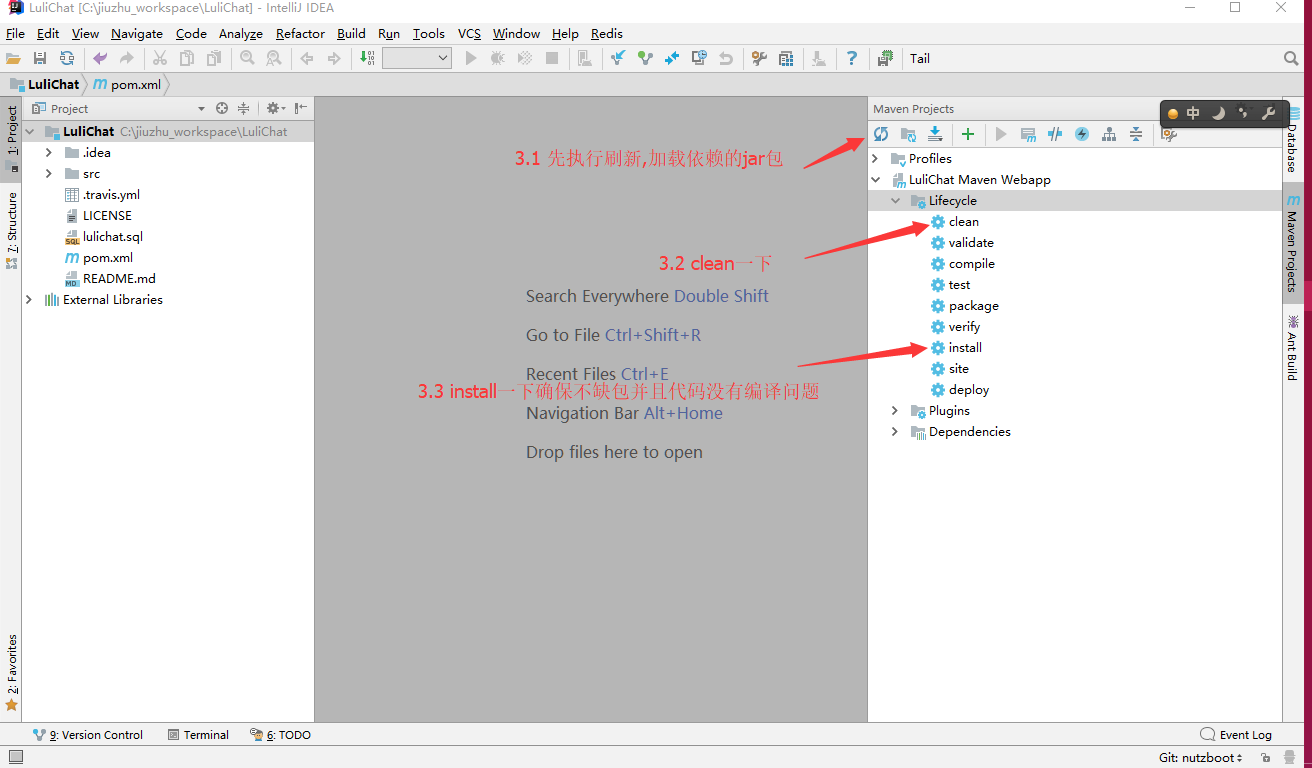Open the Redis menu
This screenshot has width=1312, height=768.
(x=606, y=33)
